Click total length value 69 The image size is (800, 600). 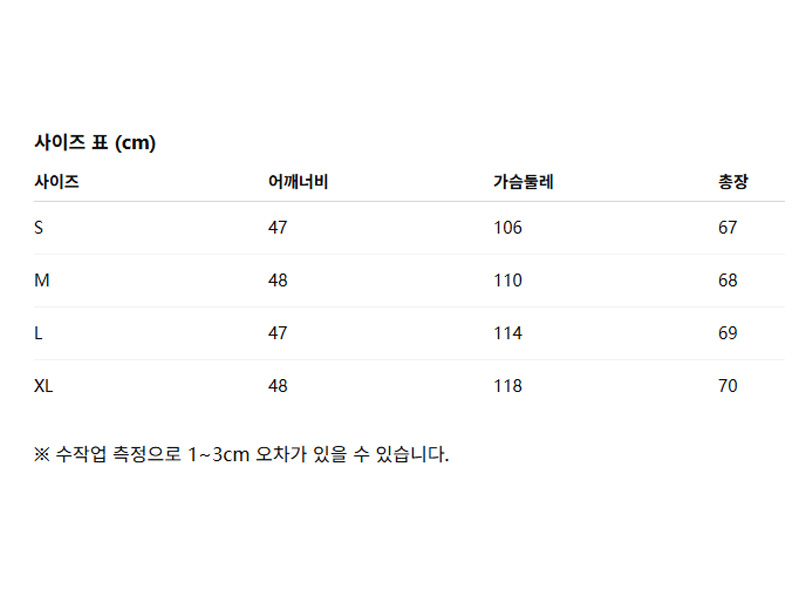coord(728,333)
